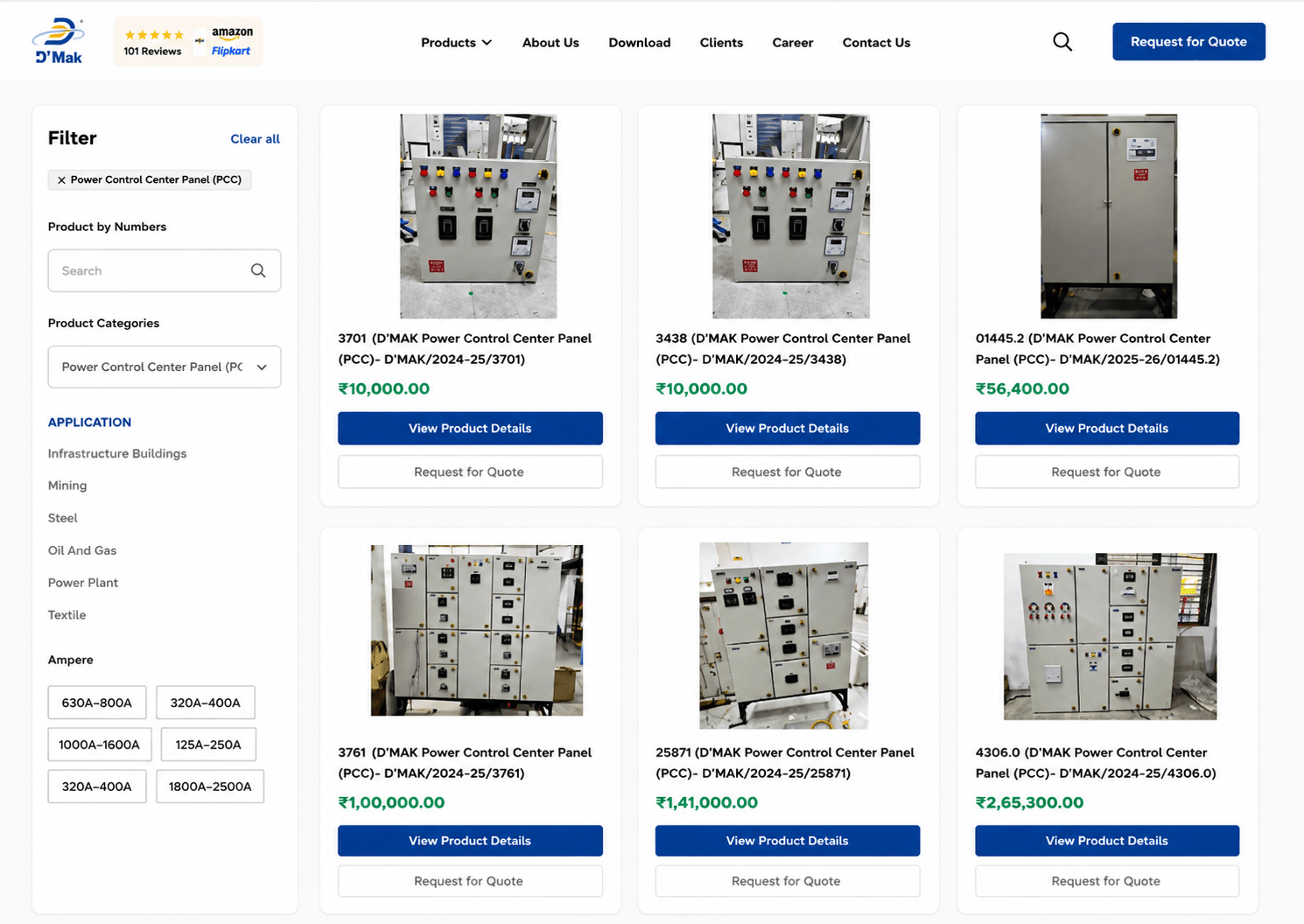Click the 25871 D'MAK product title
This screenshot has width=1304, height=924.
[x=785, y=762]
